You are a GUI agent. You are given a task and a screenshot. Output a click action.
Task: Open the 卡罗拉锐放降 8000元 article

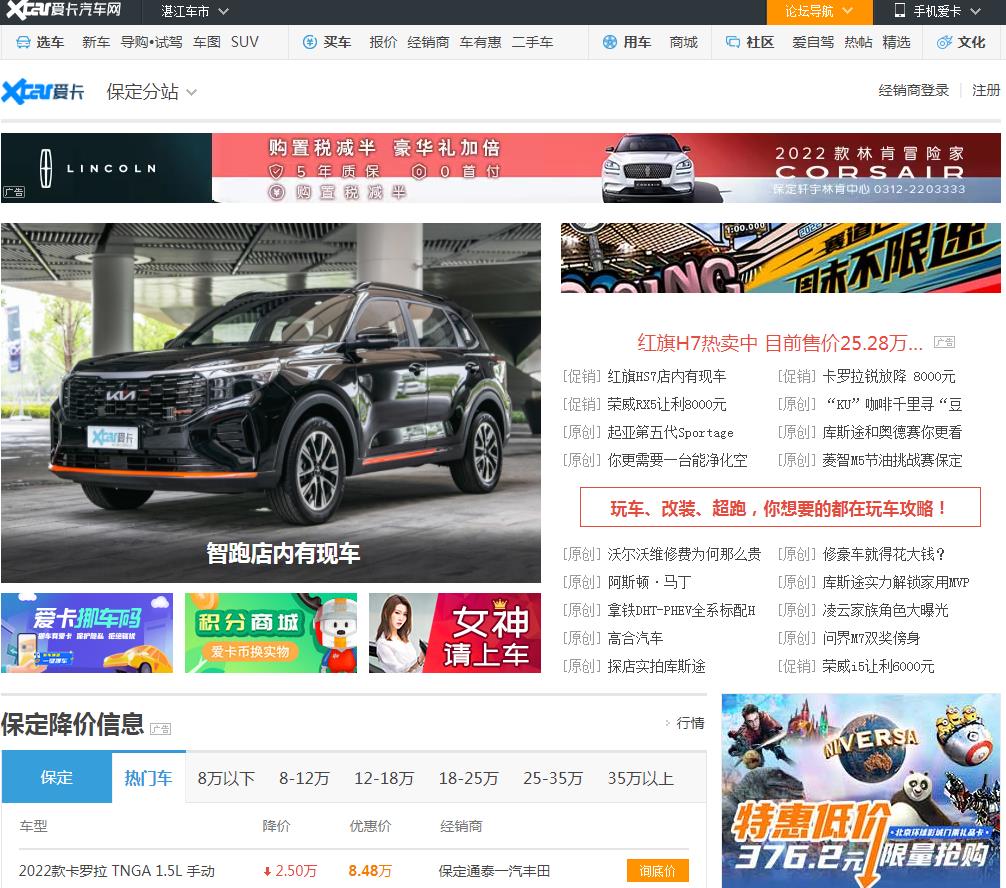(x=889, y=377)
